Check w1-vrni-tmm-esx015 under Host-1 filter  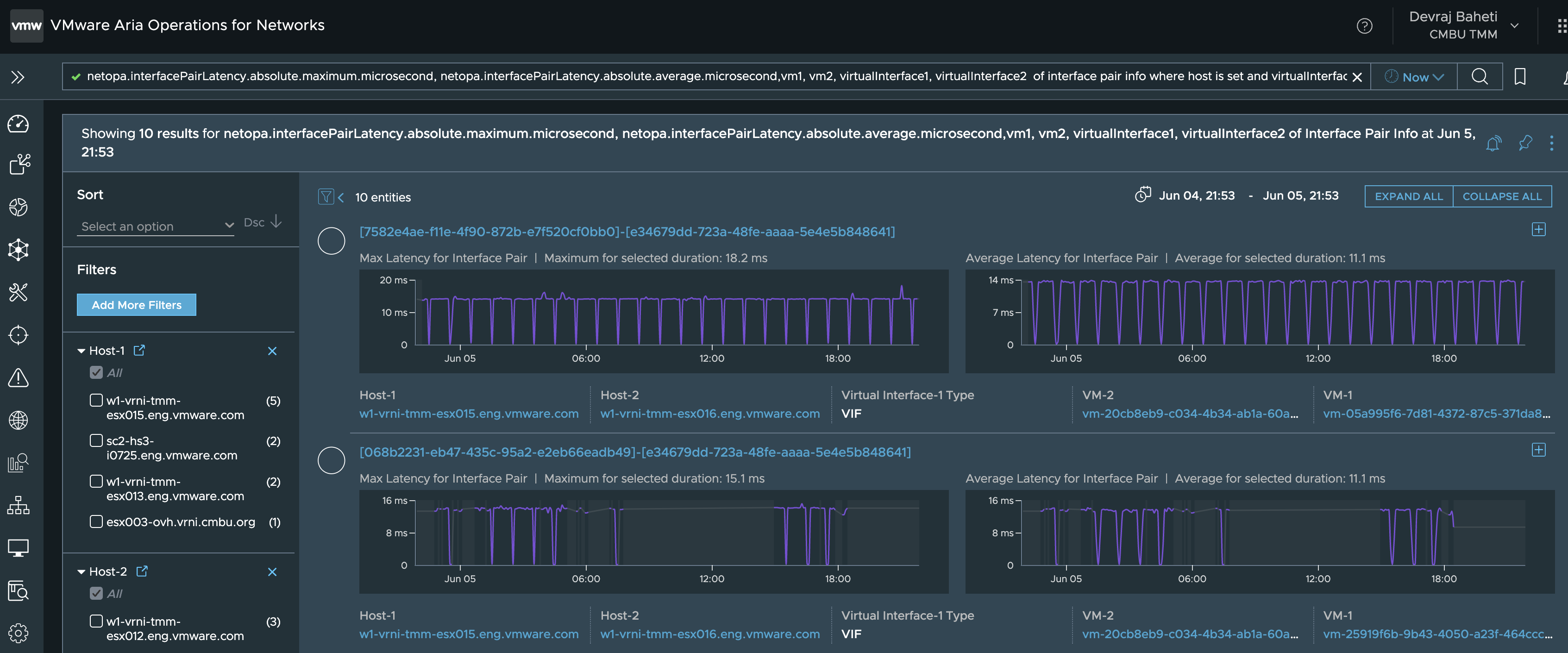click(x=96, y=401)
